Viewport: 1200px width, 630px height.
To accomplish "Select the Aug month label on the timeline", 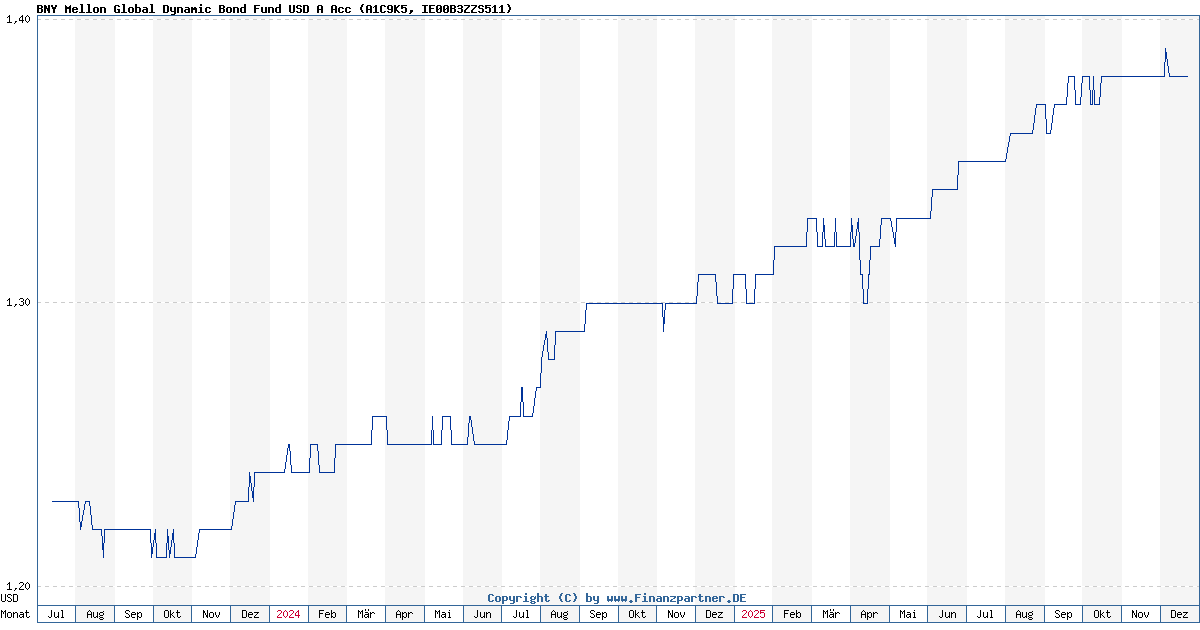I will [95, 613].
